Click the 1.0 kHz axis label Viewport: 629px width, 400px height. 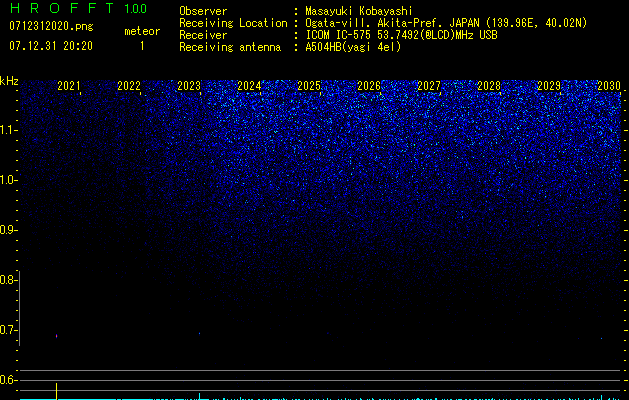pos(8,180)
